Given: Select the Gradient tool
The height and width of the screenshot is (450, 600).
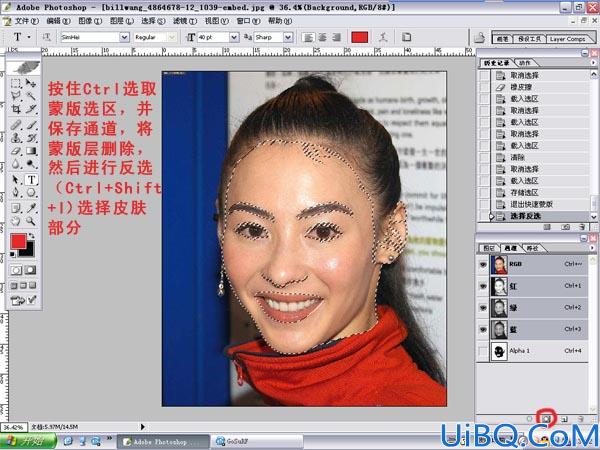Looking at the screenshot, I should [31, 151].
